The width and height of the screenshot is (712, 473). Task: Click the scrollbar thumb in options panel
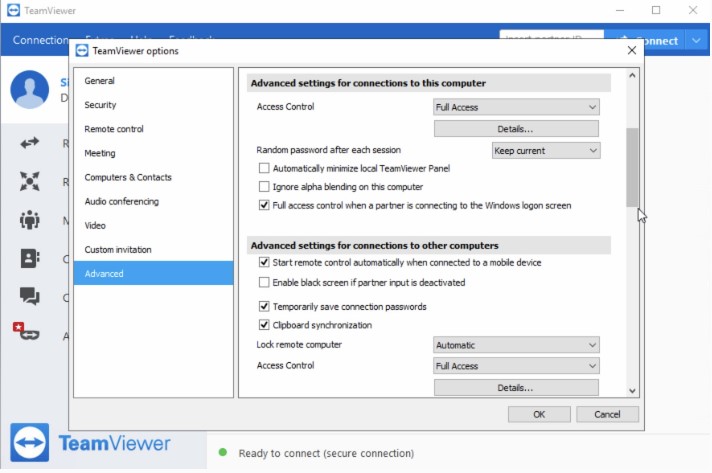[632, 167]
